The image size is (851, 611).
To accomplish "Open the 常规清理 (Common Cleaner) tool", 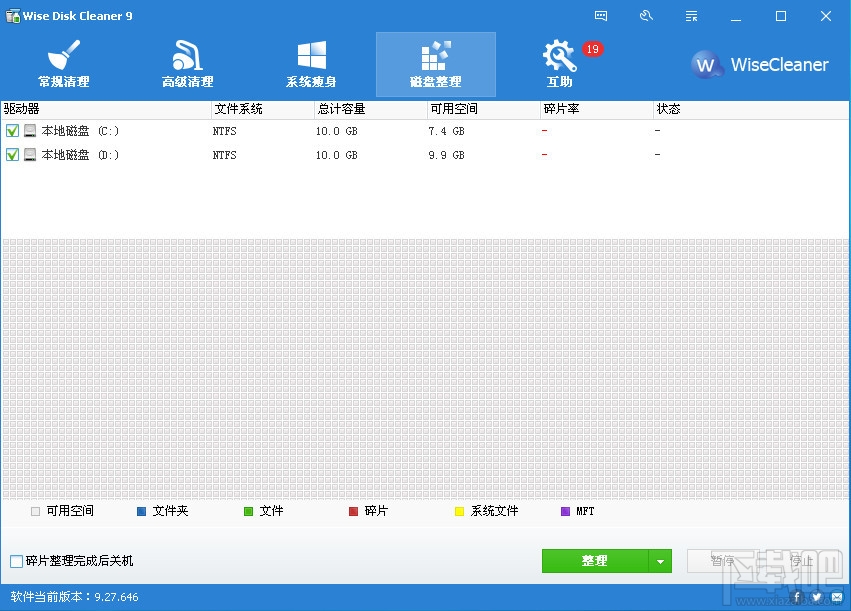I will (62, 62).
